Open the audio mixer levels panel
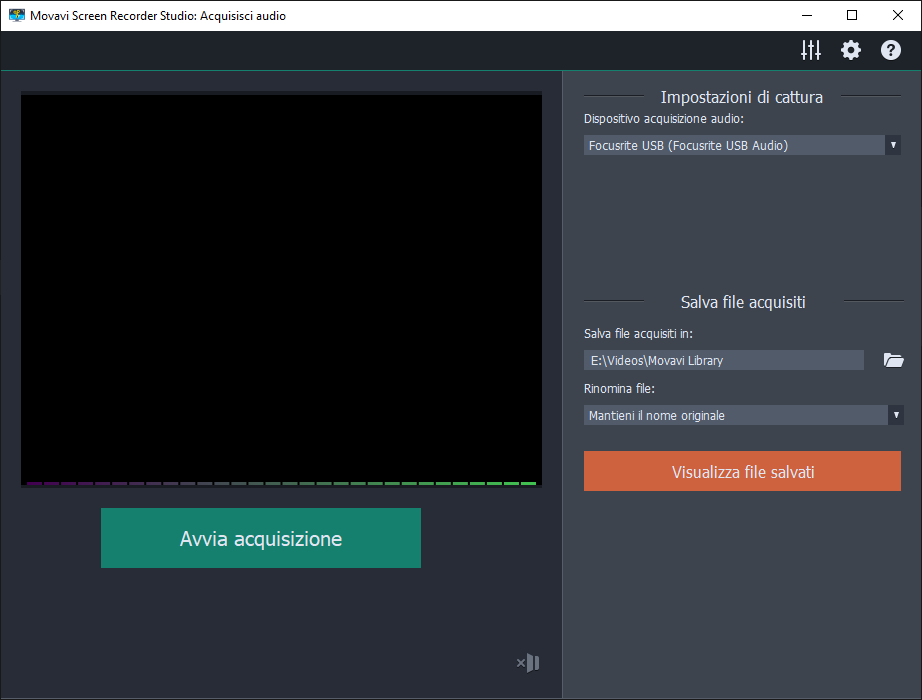Viewport: 922px width, 700px height. [811, 50]
